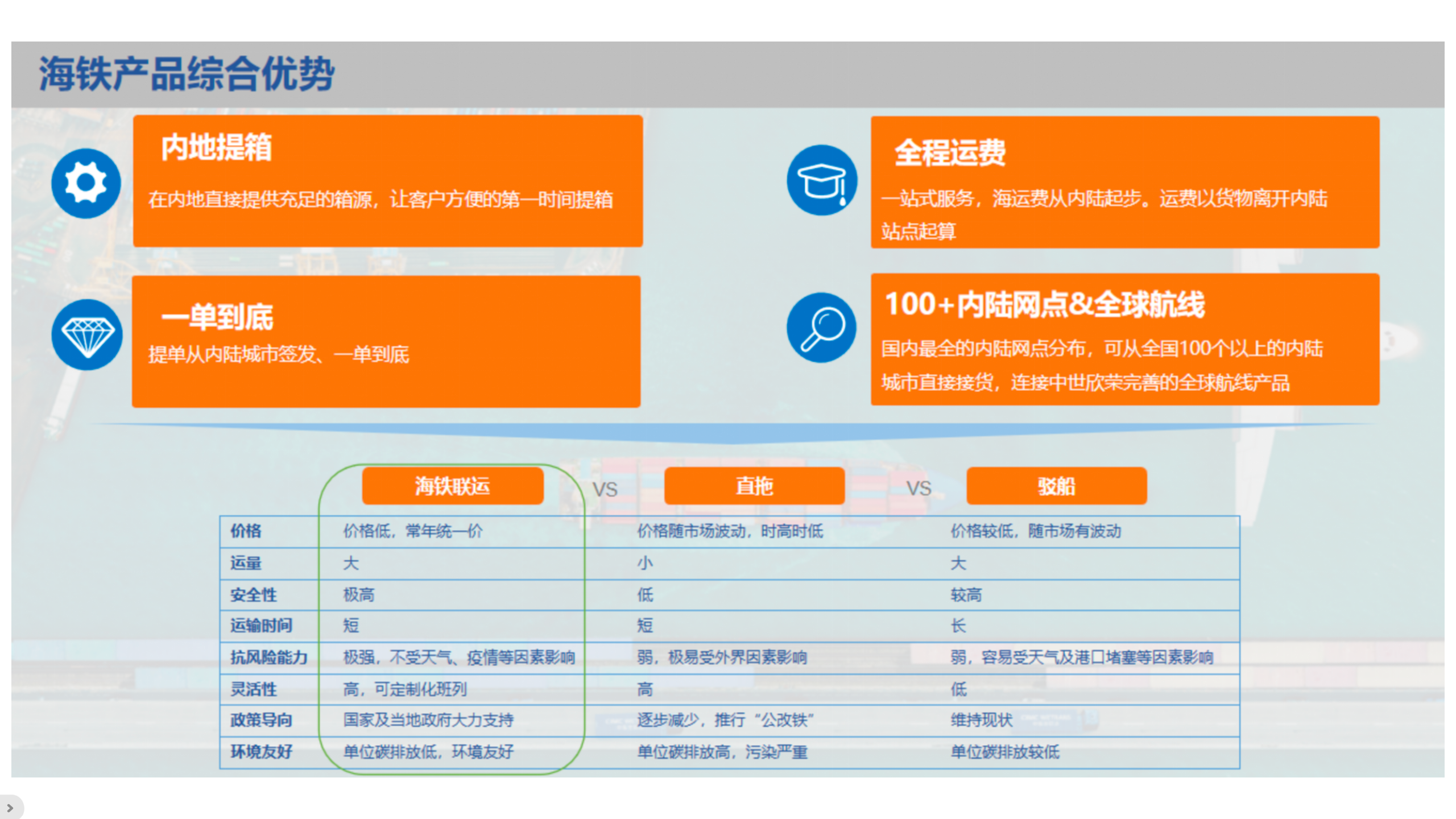This screenshot has height=819, width=1456.
Task: Click the 100+内陆网点&全球航线 card heading
Action: [1044, 304]
